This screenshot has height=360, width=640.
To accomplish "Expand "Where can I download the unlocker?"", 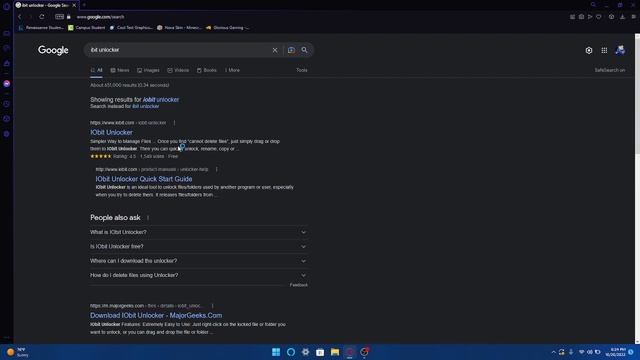I will point(199,261).
